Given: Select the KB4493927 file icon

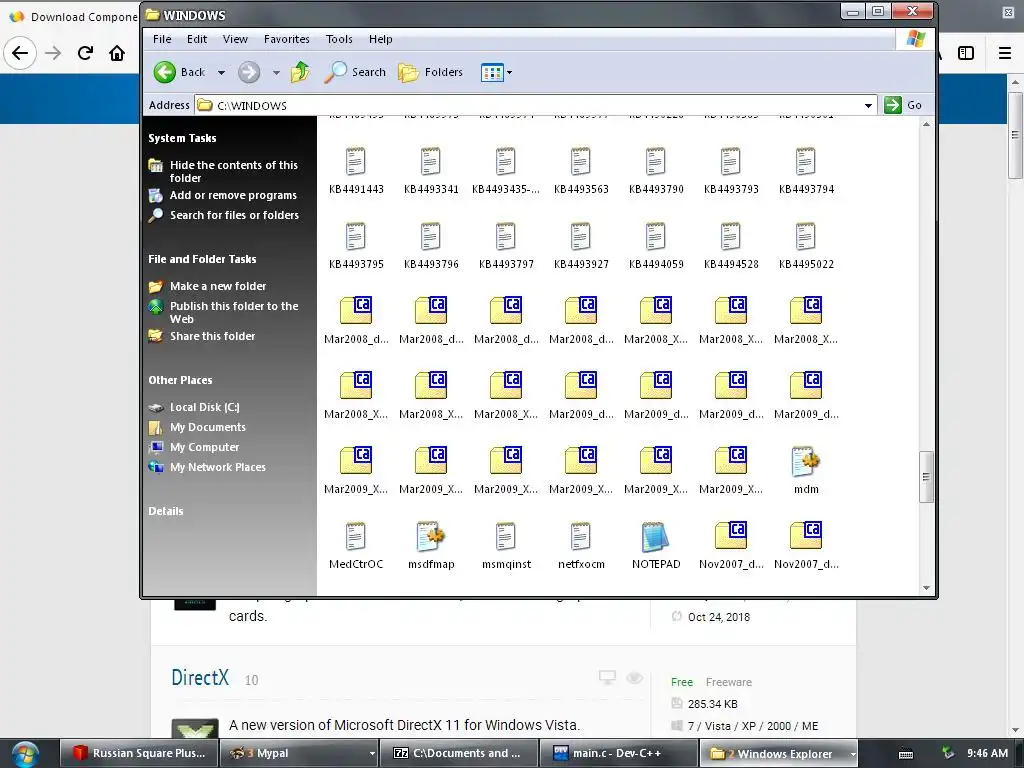Looking at the screenshot, I should (581, 237).
